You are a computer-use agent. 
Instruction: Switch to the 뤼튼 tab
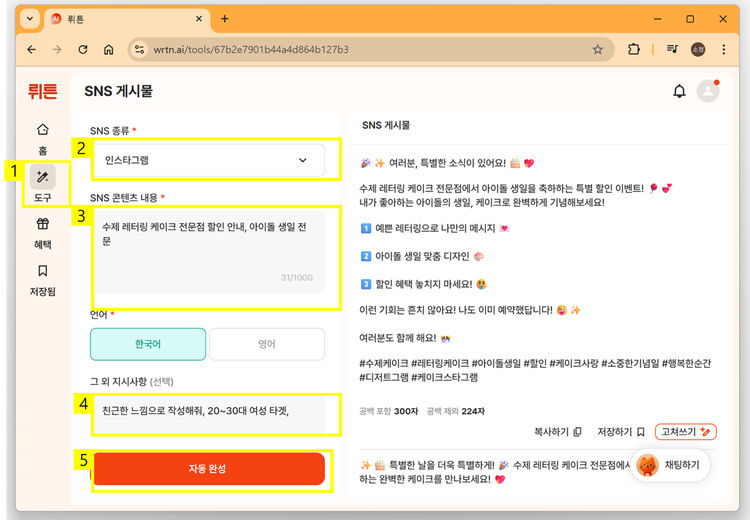click(127, 19)
